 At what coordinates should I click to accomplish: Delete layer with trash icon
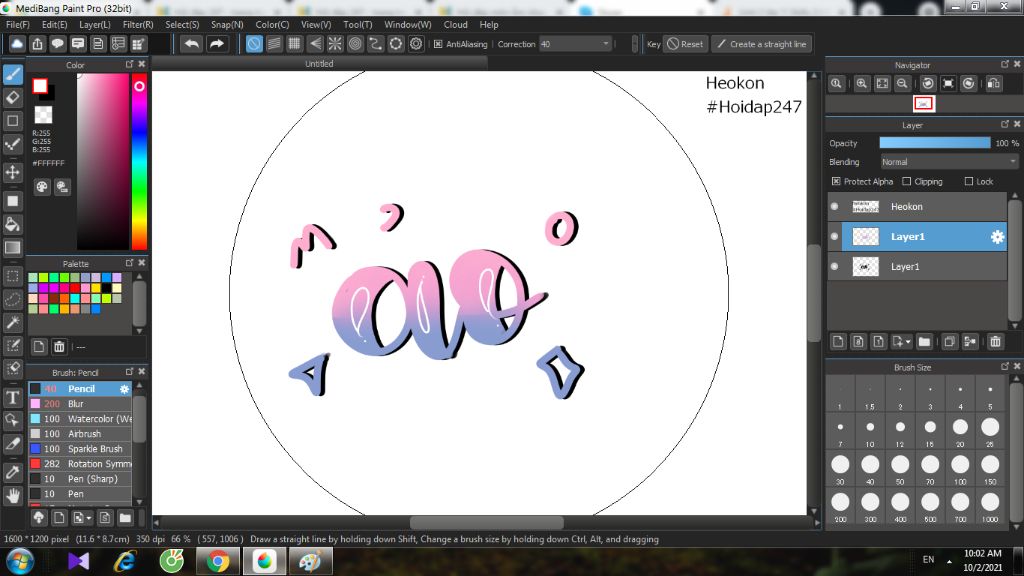click(x=995, y=342)
